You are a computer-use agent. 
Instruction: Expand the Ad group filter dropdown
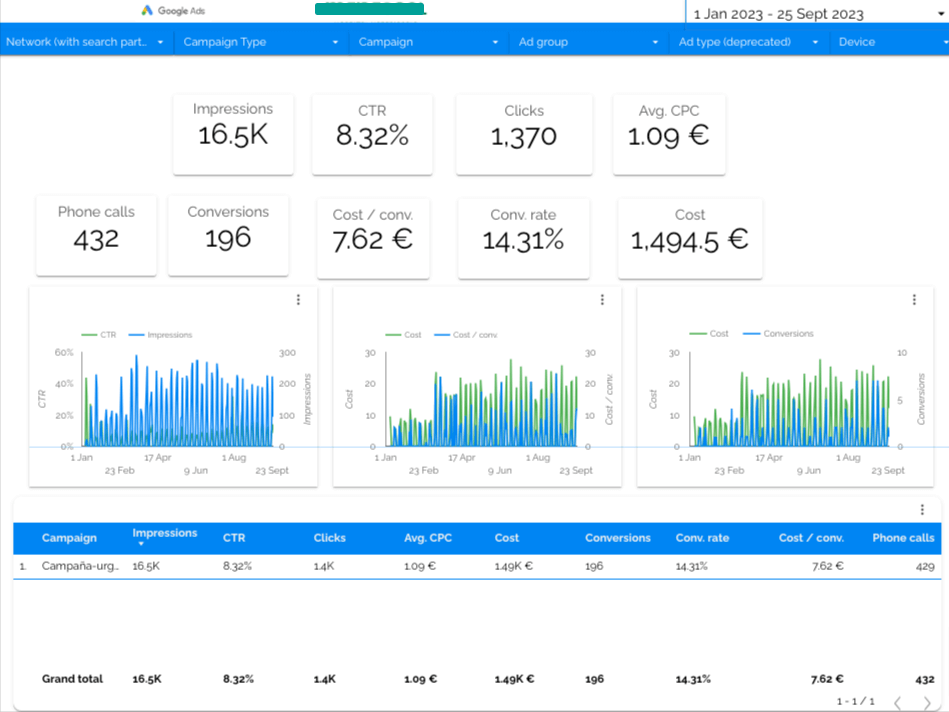(588, 42)
